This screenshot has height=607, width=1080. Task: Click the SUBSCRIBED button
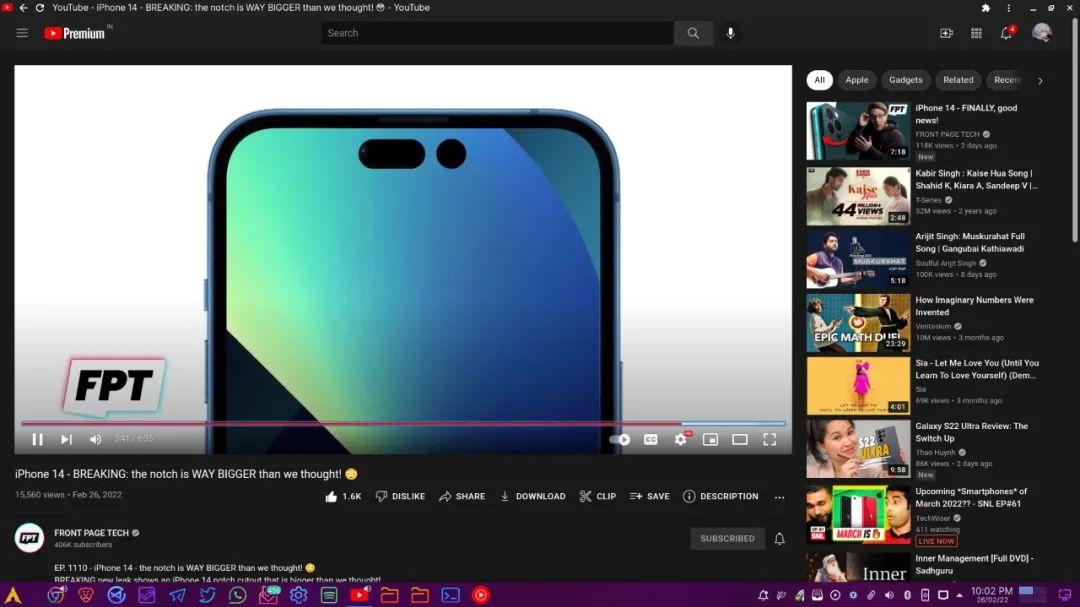727,538
